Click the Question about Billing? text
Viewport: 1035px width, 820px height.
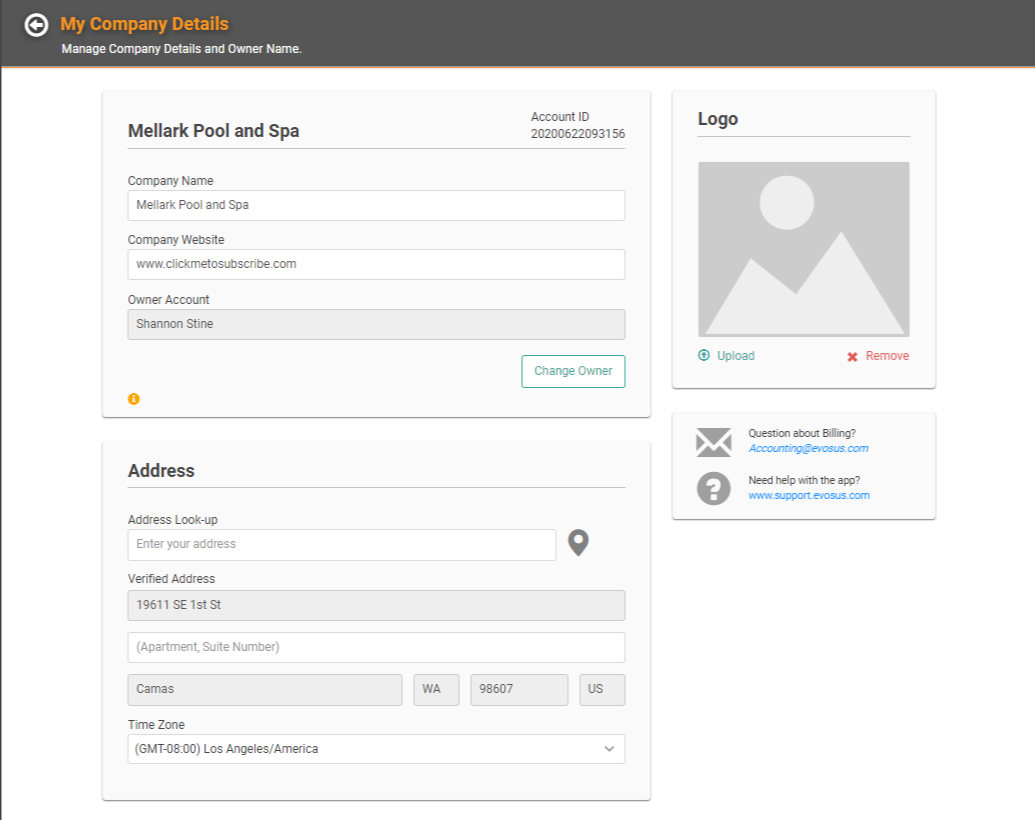click(801, 433)
